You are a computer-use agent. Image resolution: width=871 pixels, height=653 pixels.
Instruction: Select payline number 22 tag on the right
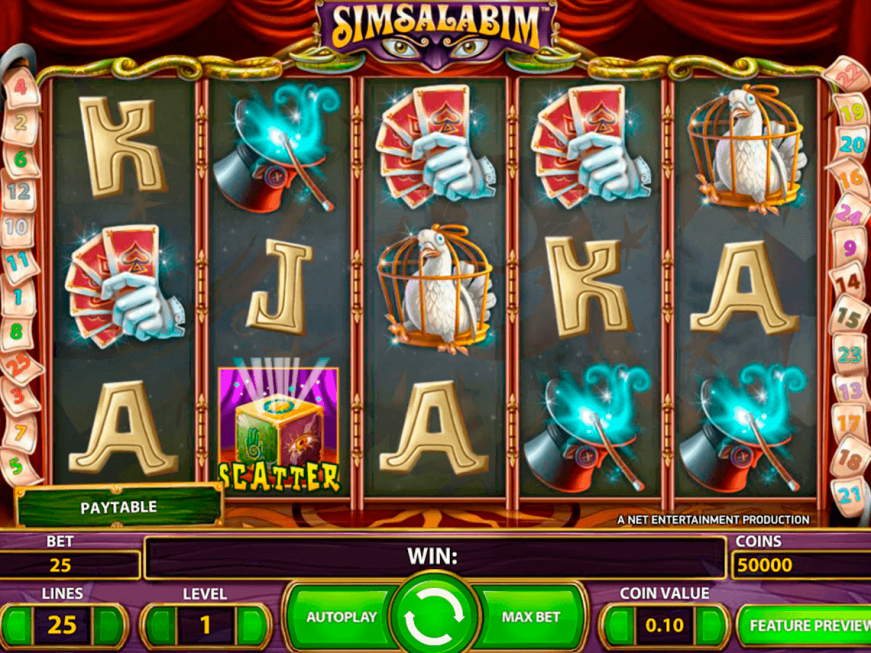pyautogui.click(x=848, y=74)
